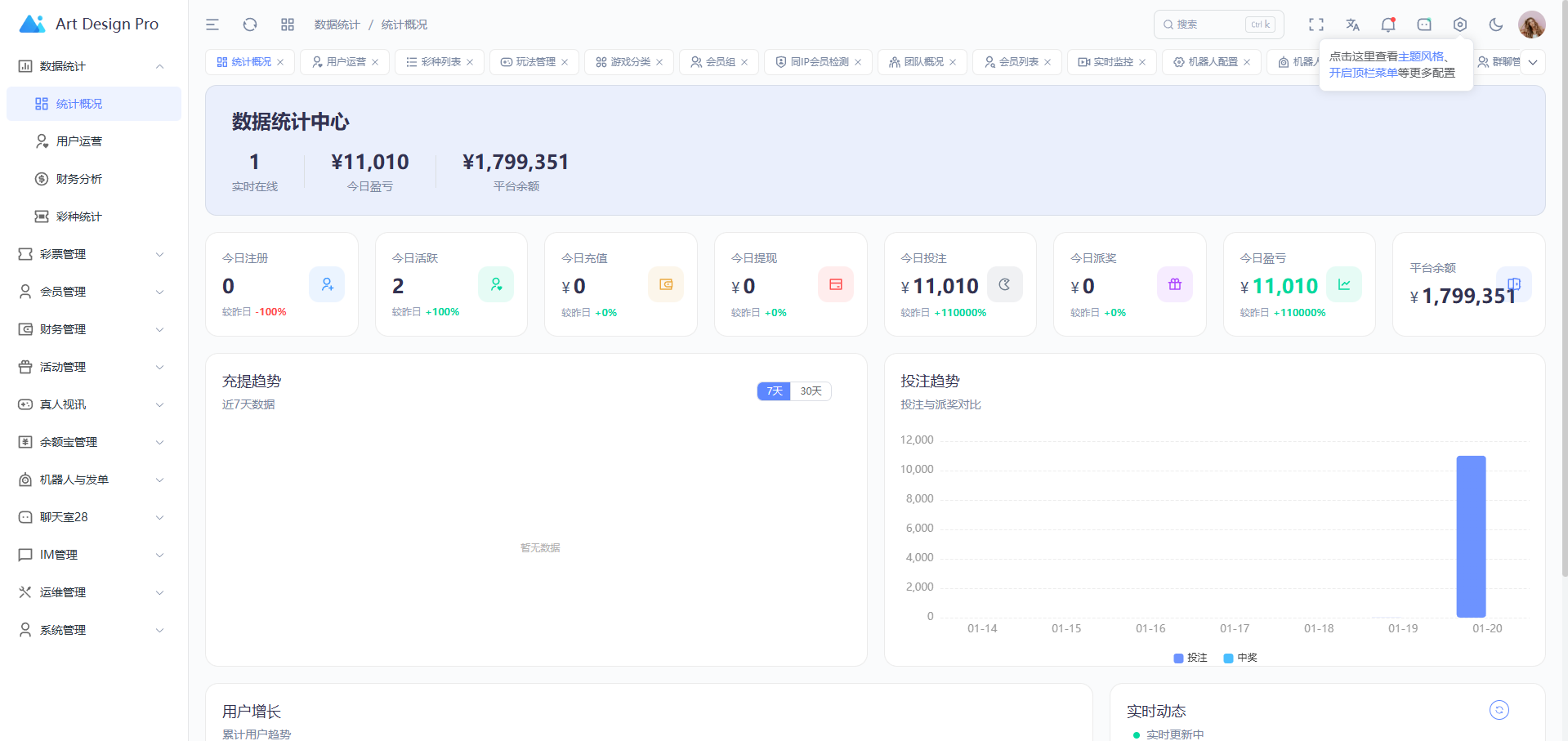Collapse the sidebar with the hamburger icon
The image size is (1568, 741).
tap(212, 25)
